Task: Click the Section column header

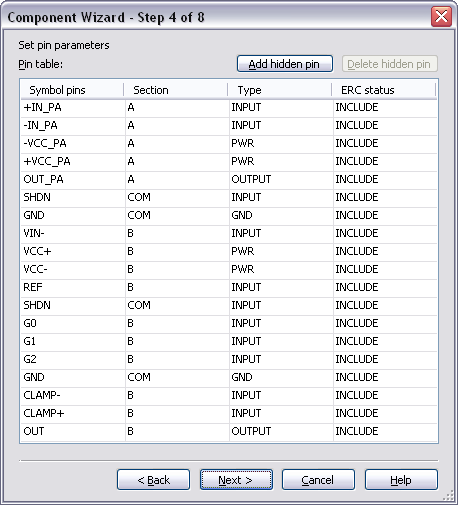Action: click(x=176, y=90)
